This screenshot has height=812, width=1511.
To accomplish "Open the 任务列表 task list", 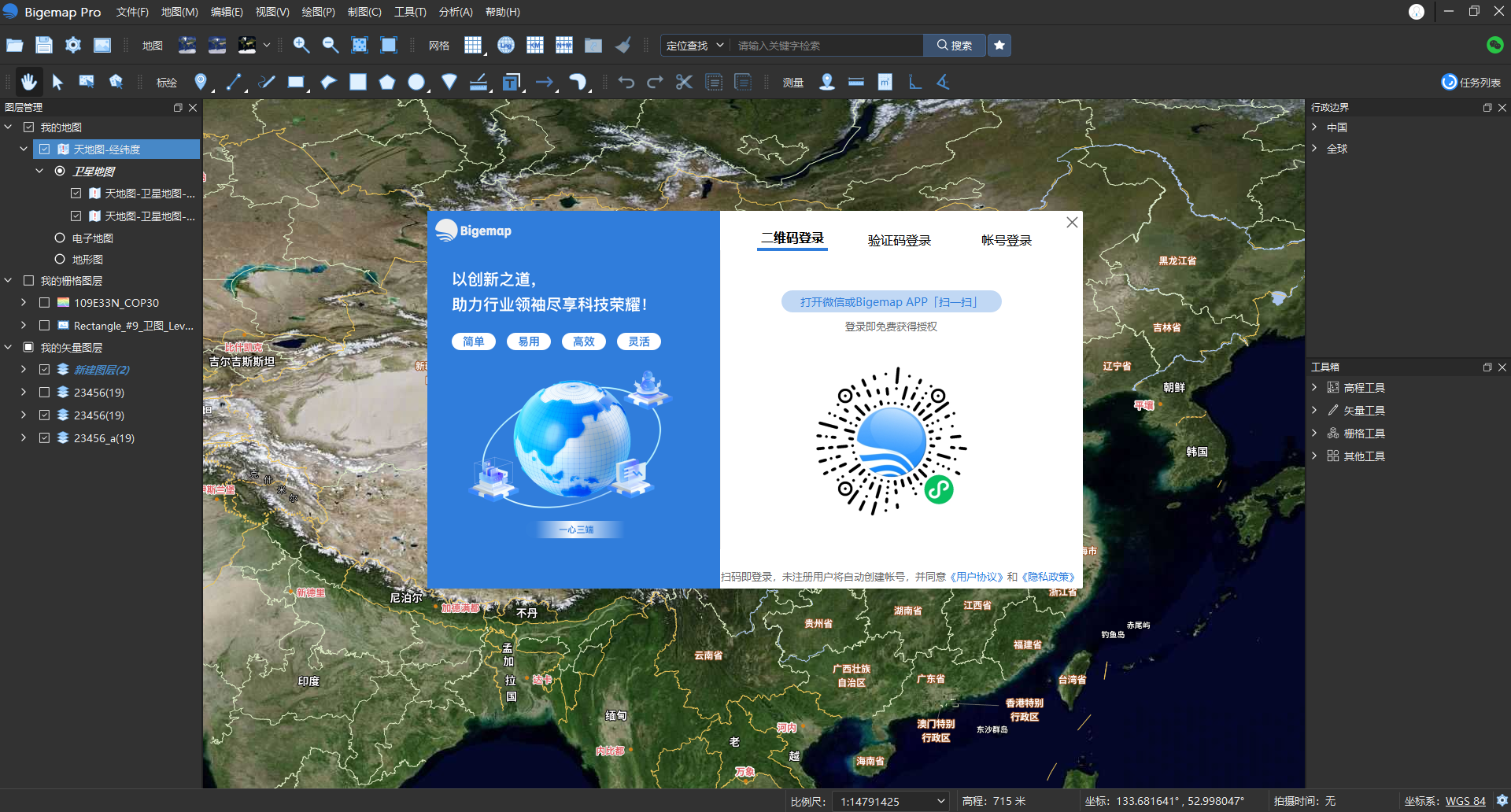I will pyautogui.click(x=1471, y=82).
